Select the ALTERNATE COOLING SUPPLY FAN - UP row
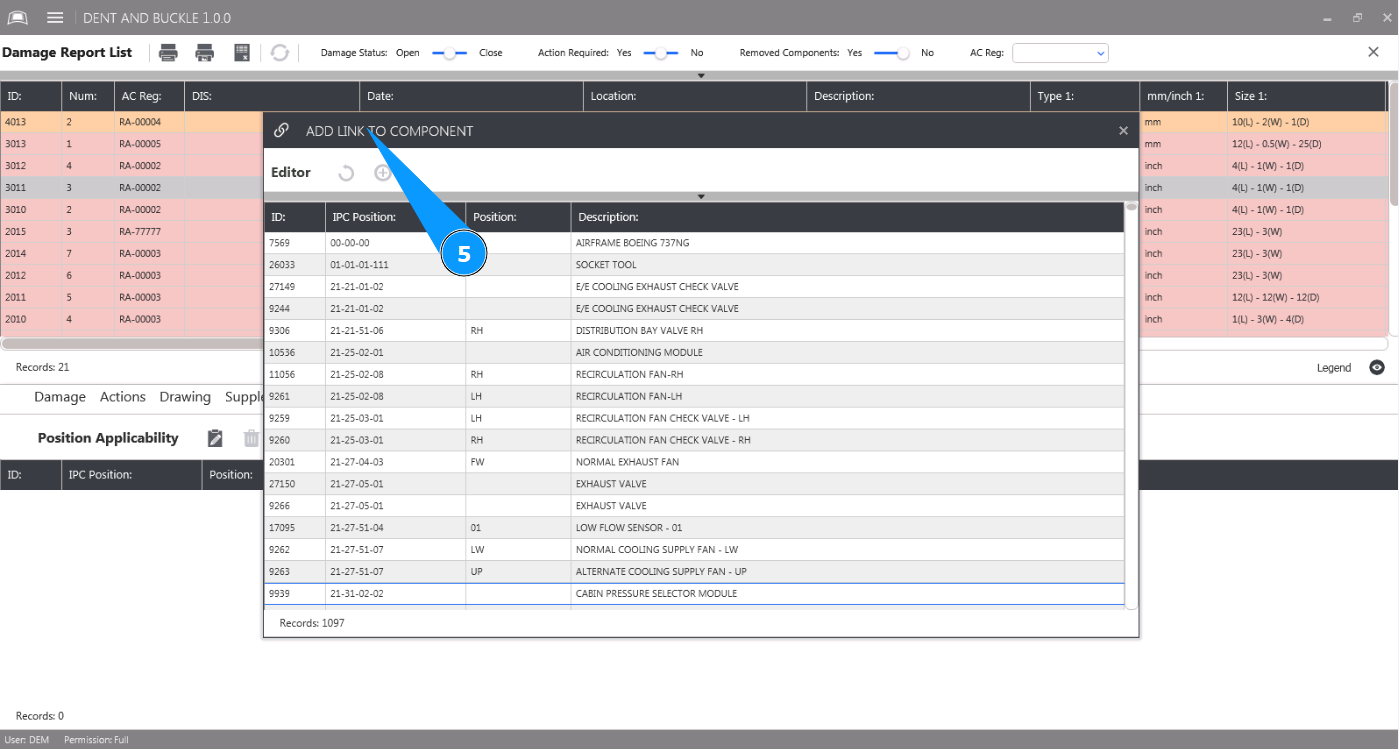Screen dimensions: 1399x749 pos(694,572)
